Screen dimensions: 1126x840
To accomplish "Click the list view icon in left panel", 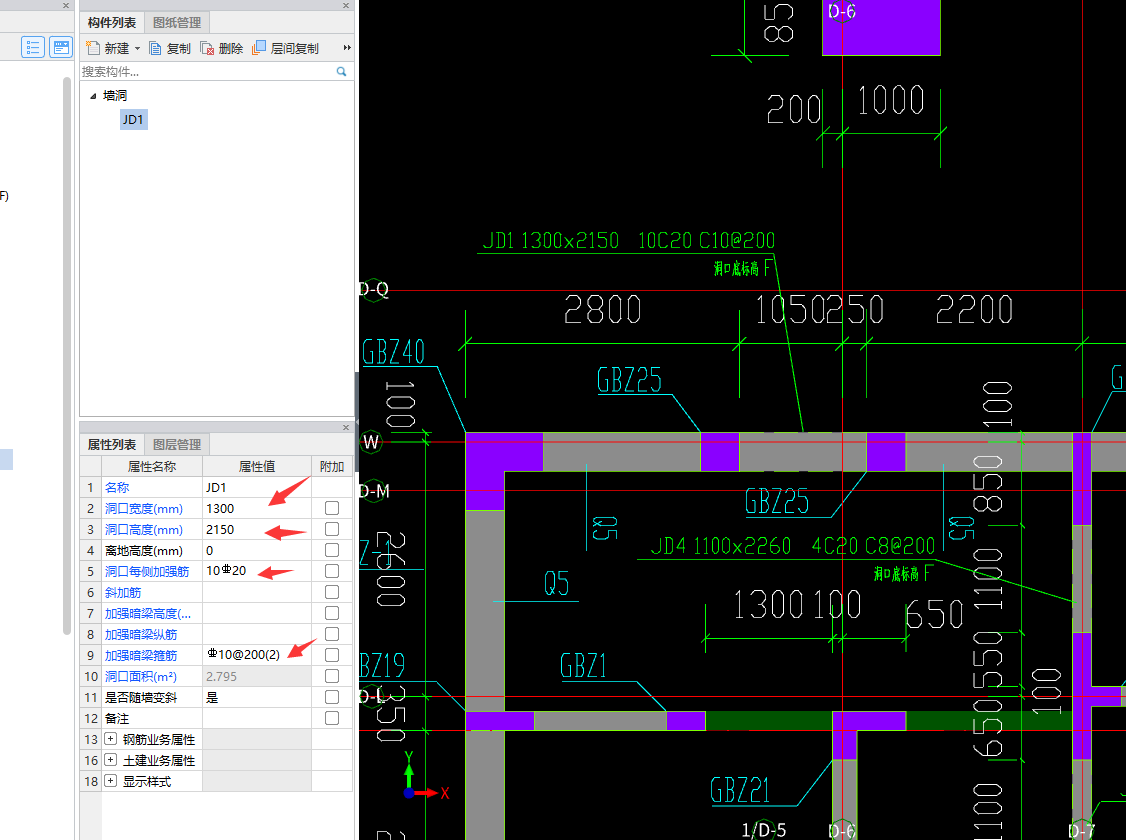I will (x=33, y=47).
